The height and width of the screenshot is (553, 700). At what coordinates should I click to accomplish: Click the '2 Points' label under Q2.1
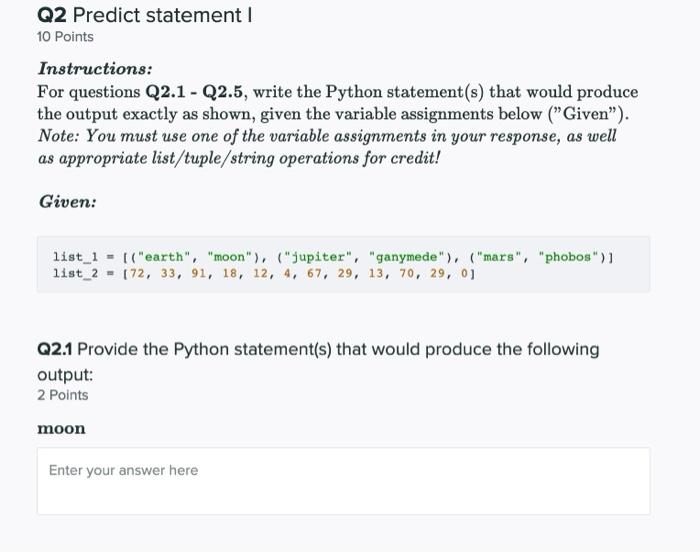62,395
